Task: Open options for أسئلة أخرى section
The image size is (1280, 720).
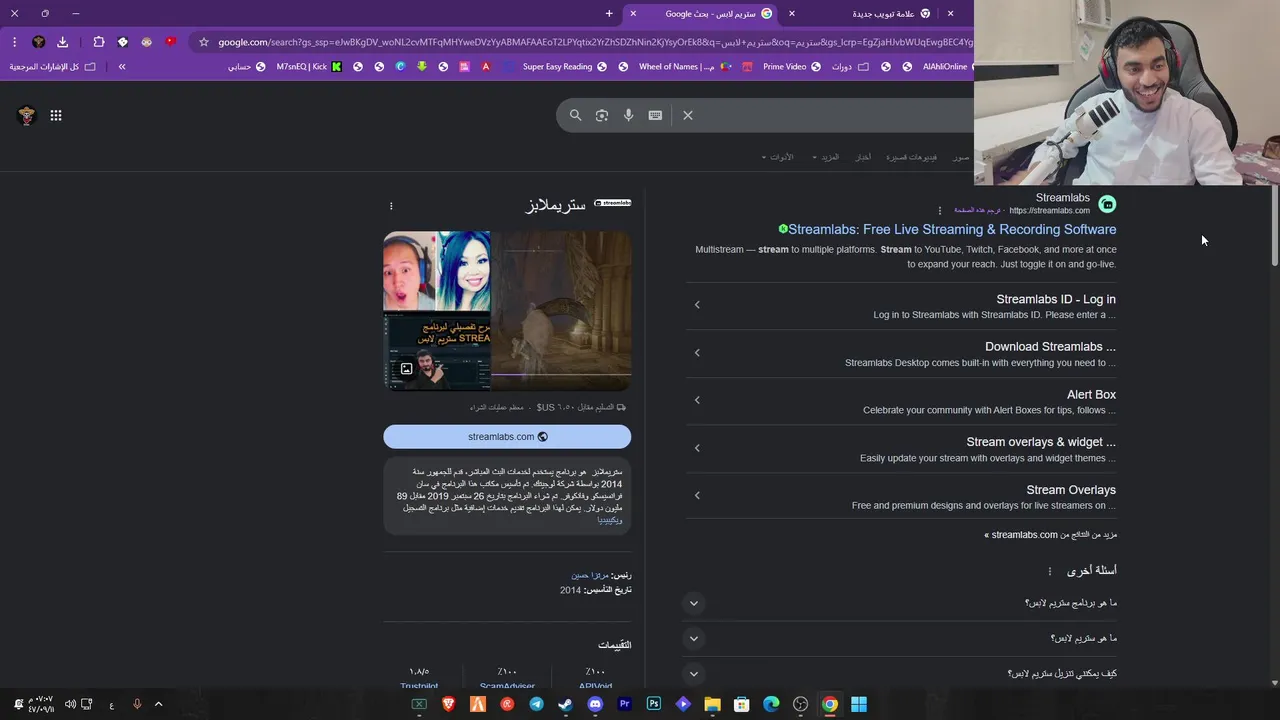Action: (x=1050, y=571)
